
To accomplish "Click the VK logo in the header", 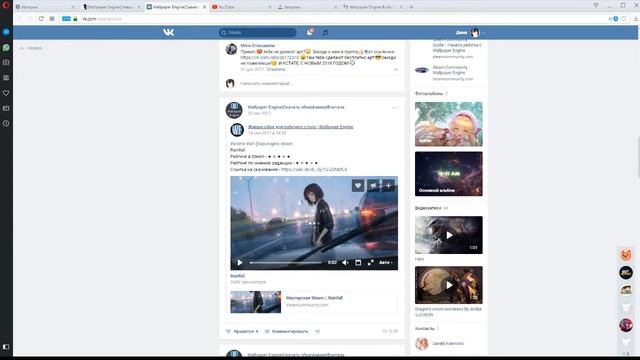I will (x=169, y=32).
